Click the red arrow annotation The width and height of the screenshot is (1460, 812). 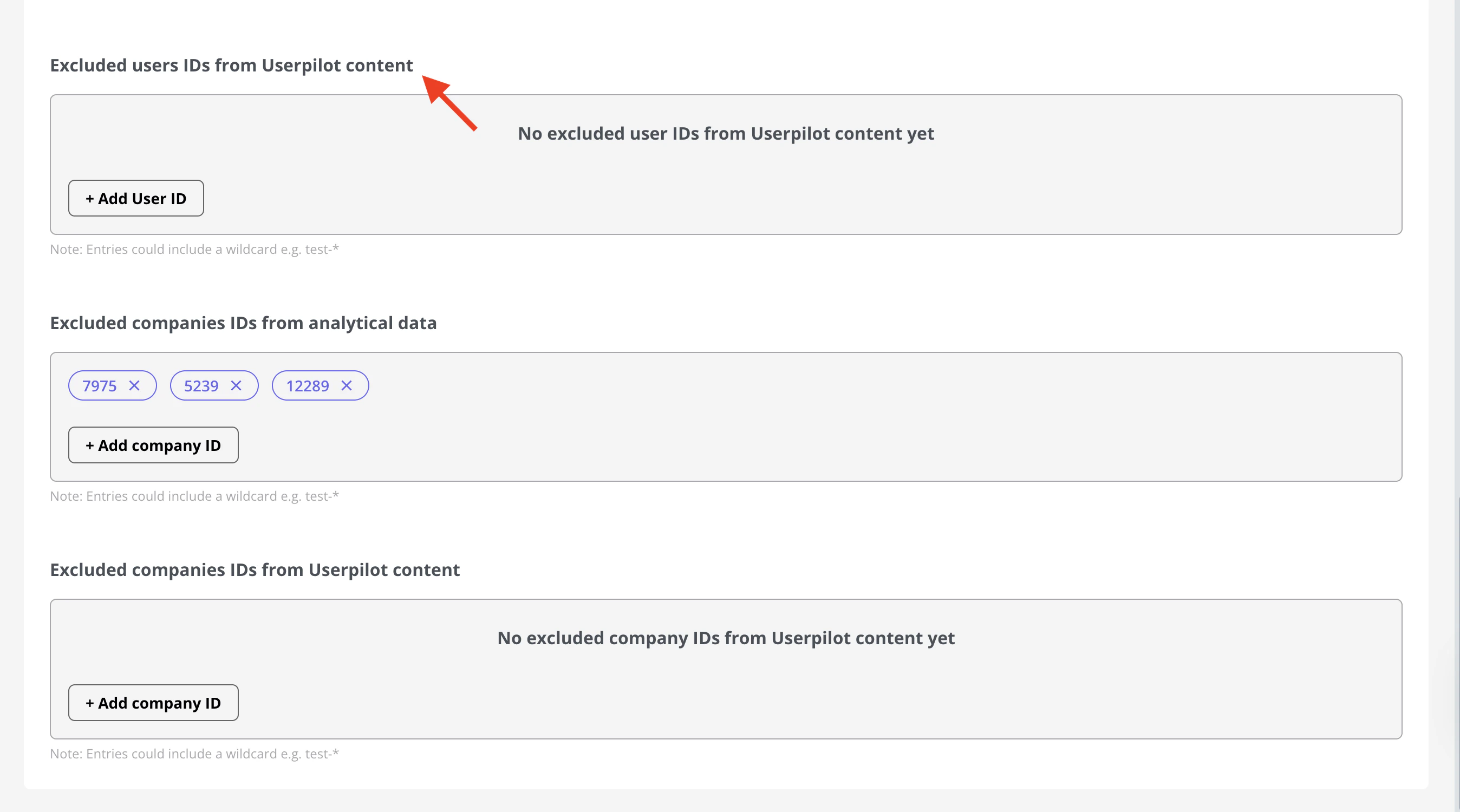coord(449,102)
